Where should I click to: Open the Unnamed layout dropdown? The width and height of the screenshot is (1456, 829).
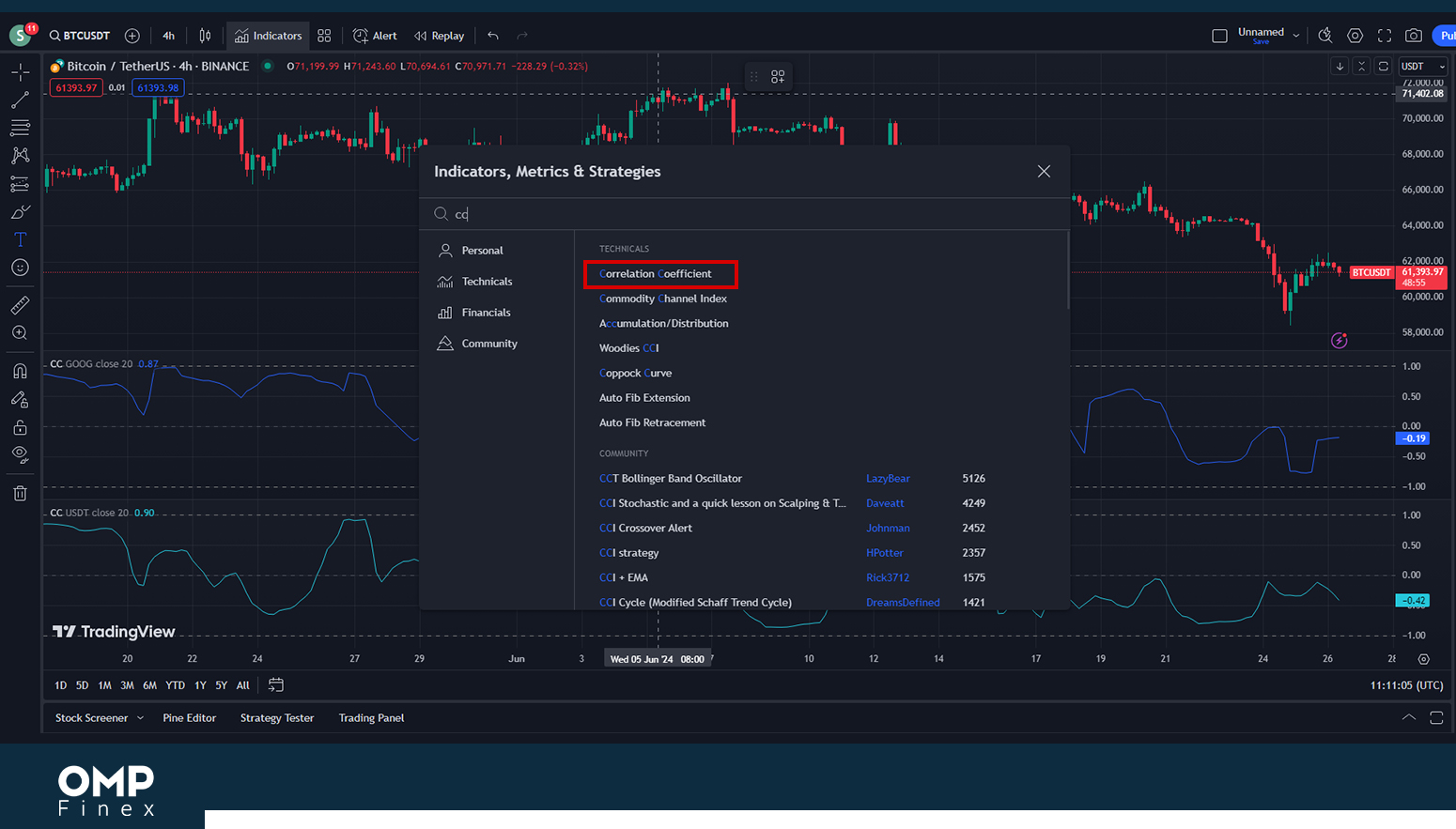point(1268,36)
